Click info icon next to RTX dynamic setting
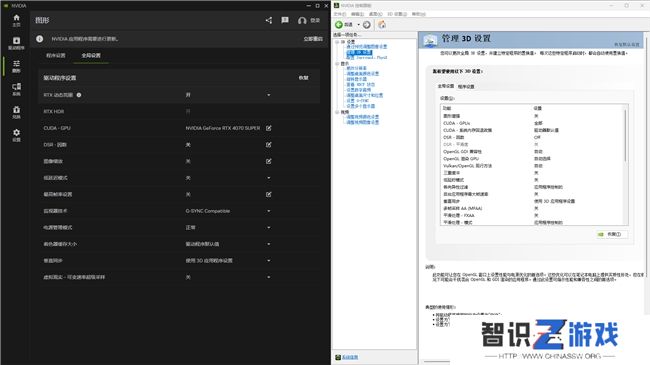The height and width of the screenshot is (365, 650). point(79,95)
